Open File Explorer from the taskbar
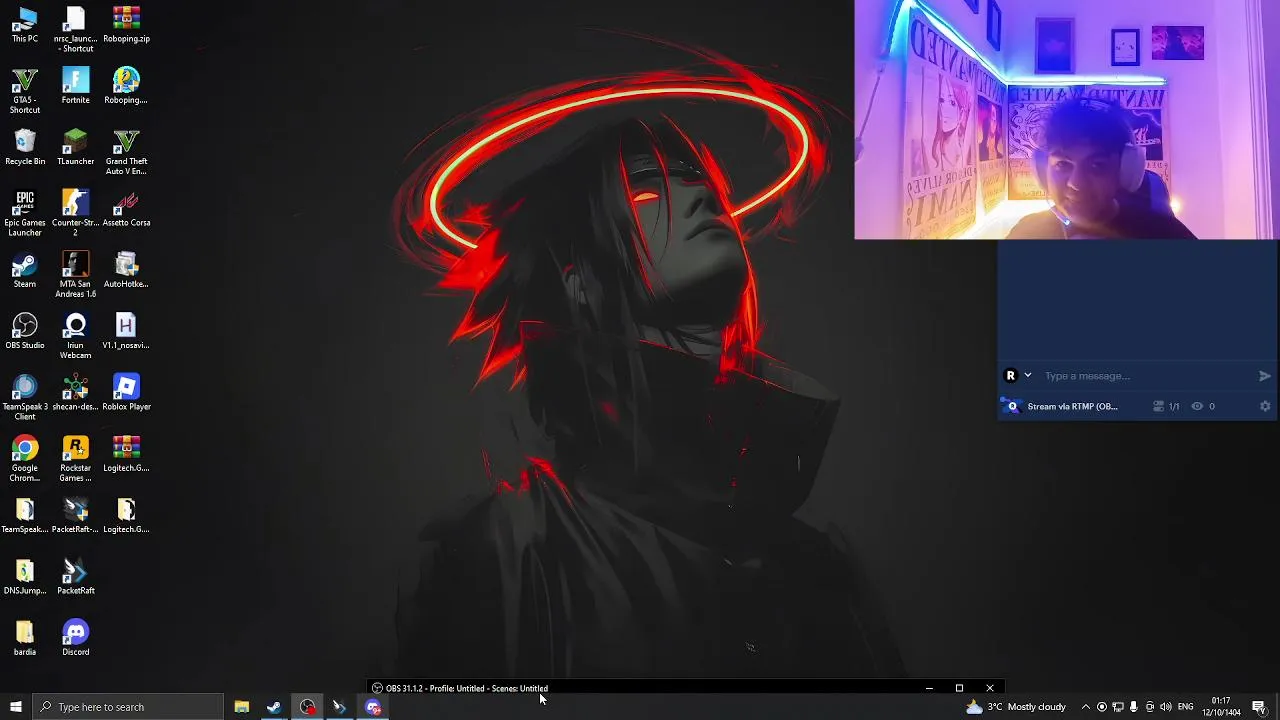 tap(241, 707)
